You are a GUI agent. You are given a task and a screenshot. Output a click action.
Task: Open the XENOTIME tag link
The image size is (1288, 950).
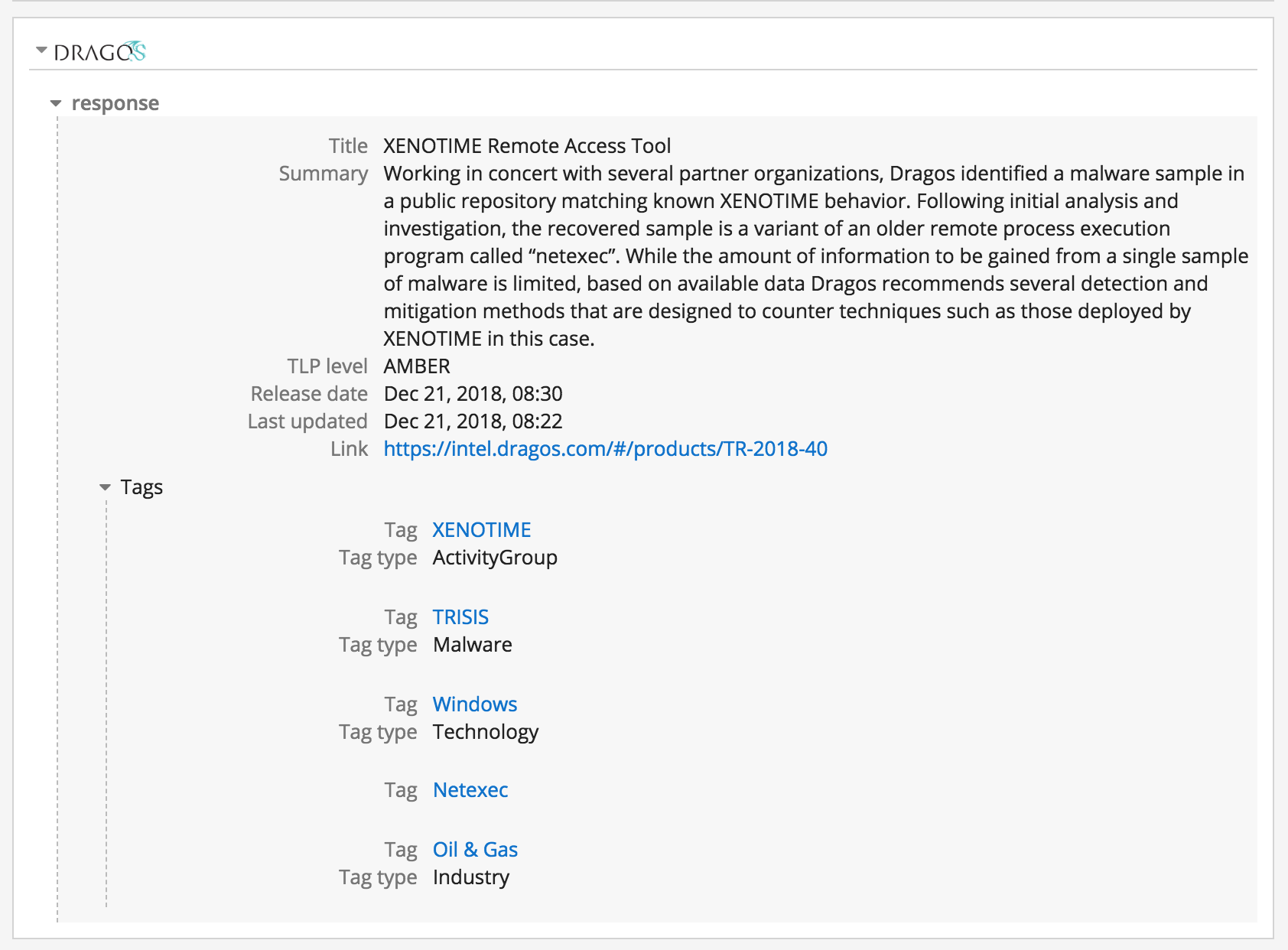click(x=481, y=530)
